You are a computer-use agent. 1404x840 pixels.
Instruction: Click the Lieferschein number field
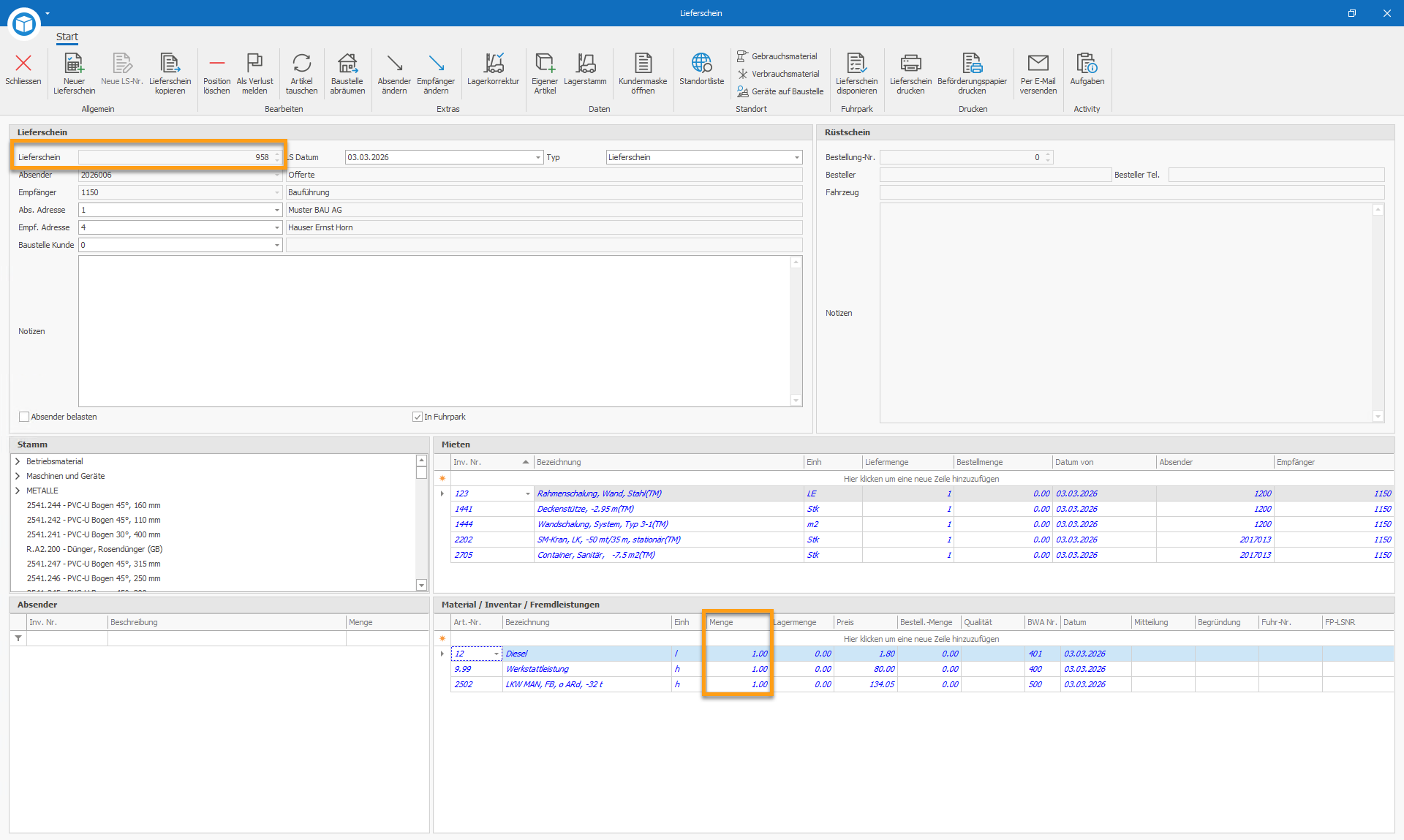point(180,157)
